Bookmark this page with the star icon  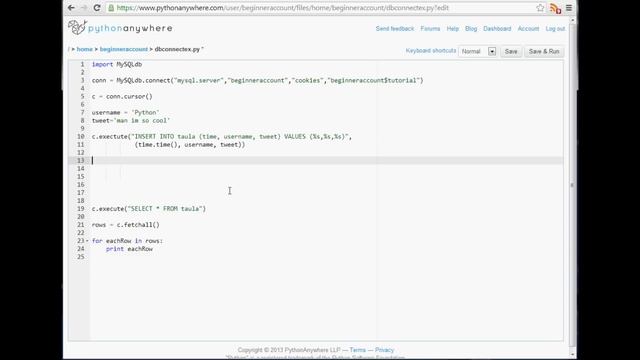(540, 8)
